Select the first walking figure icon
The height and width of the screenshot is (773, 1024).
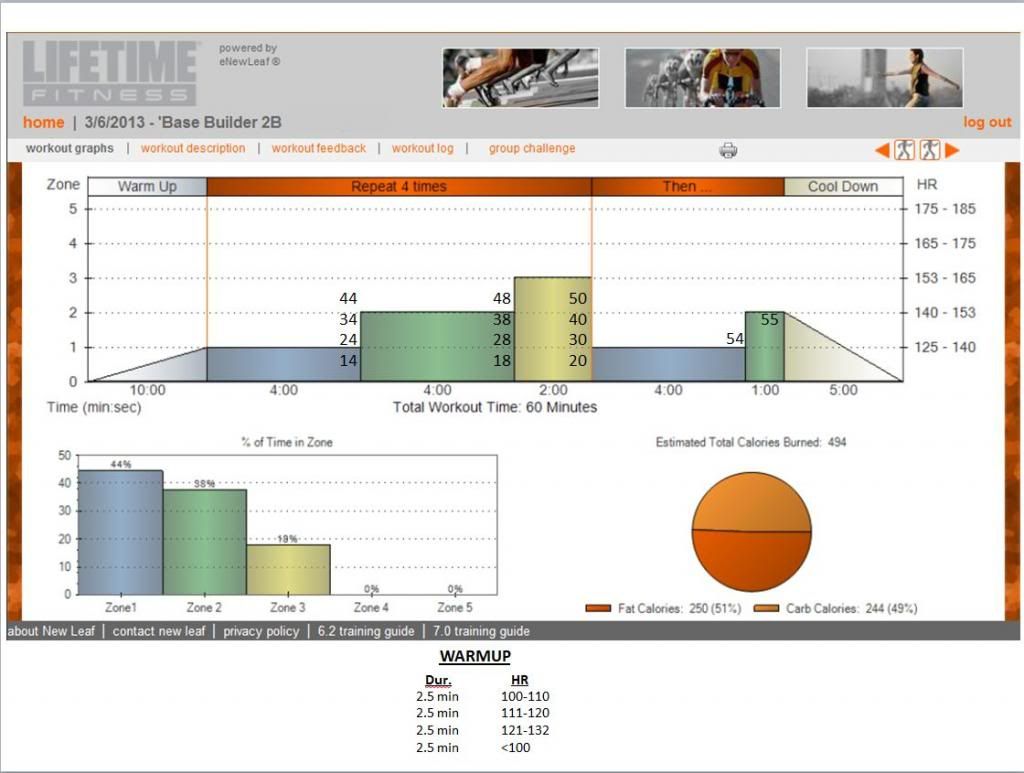coord(904,150)
